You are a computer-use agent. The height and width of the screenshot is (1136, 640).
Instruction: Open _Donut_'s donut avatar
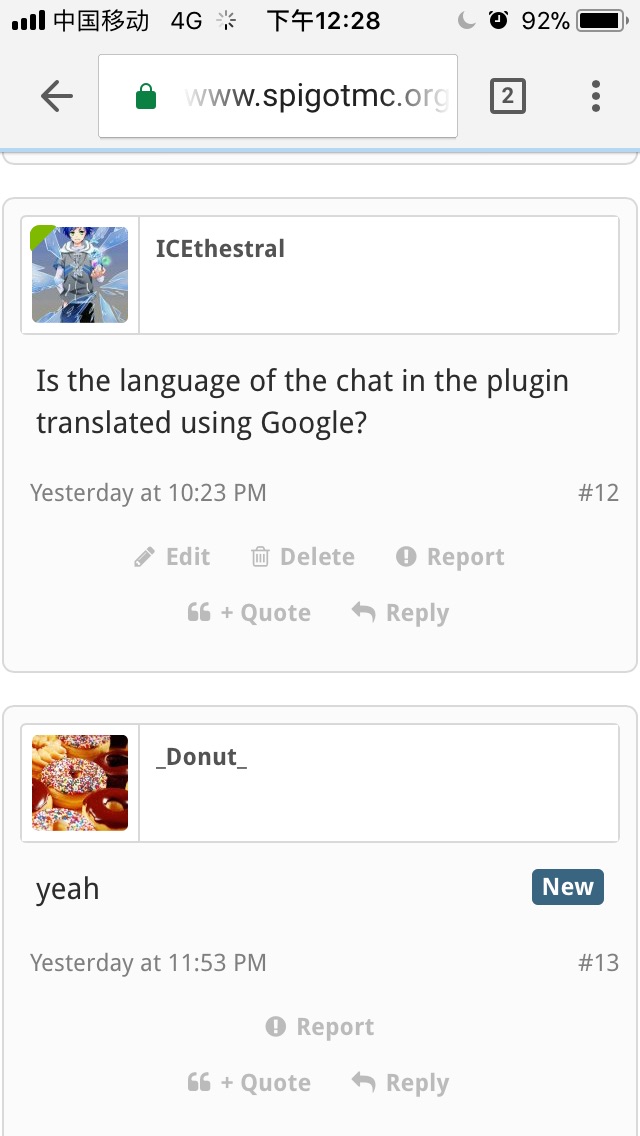point(80,783)
